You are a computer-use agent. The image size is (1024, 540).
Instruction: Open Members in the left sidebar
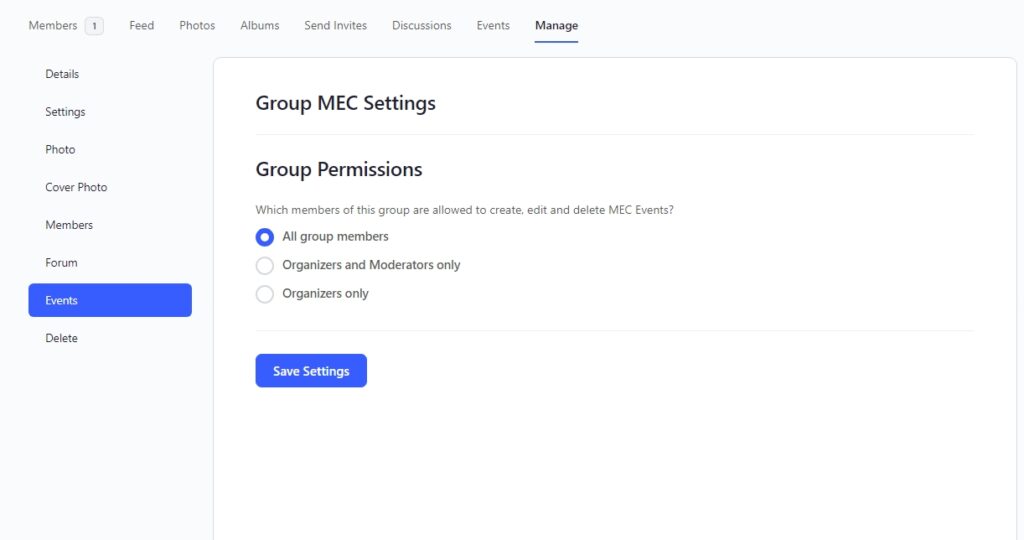click(69, 225)
